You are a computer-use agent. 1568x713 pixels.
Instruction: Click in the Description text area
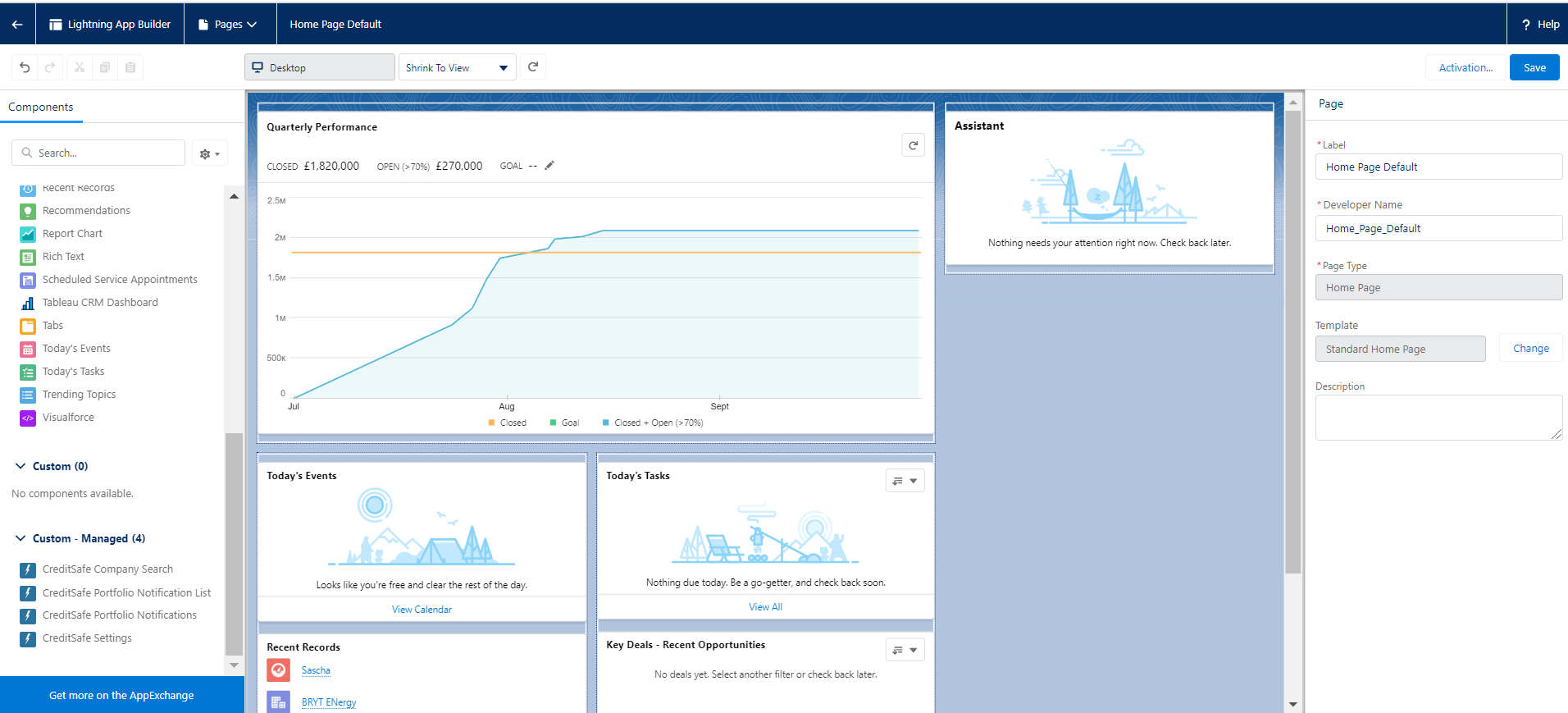(x=1438, y=418)
